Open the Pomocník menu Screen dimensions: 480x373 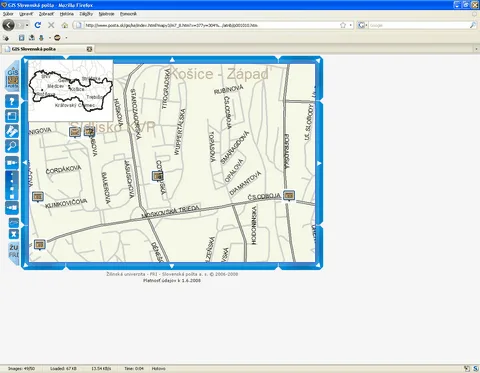click(x=128, y=14)
